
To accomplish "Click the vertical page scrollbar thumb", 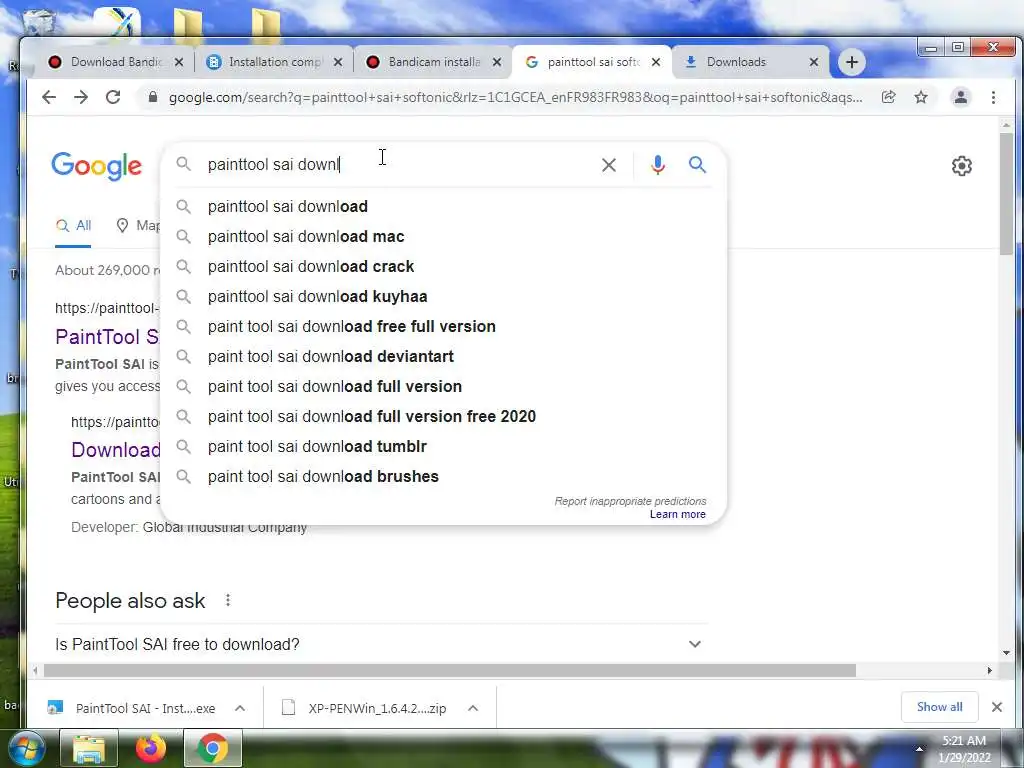I will coord(1006,194).
